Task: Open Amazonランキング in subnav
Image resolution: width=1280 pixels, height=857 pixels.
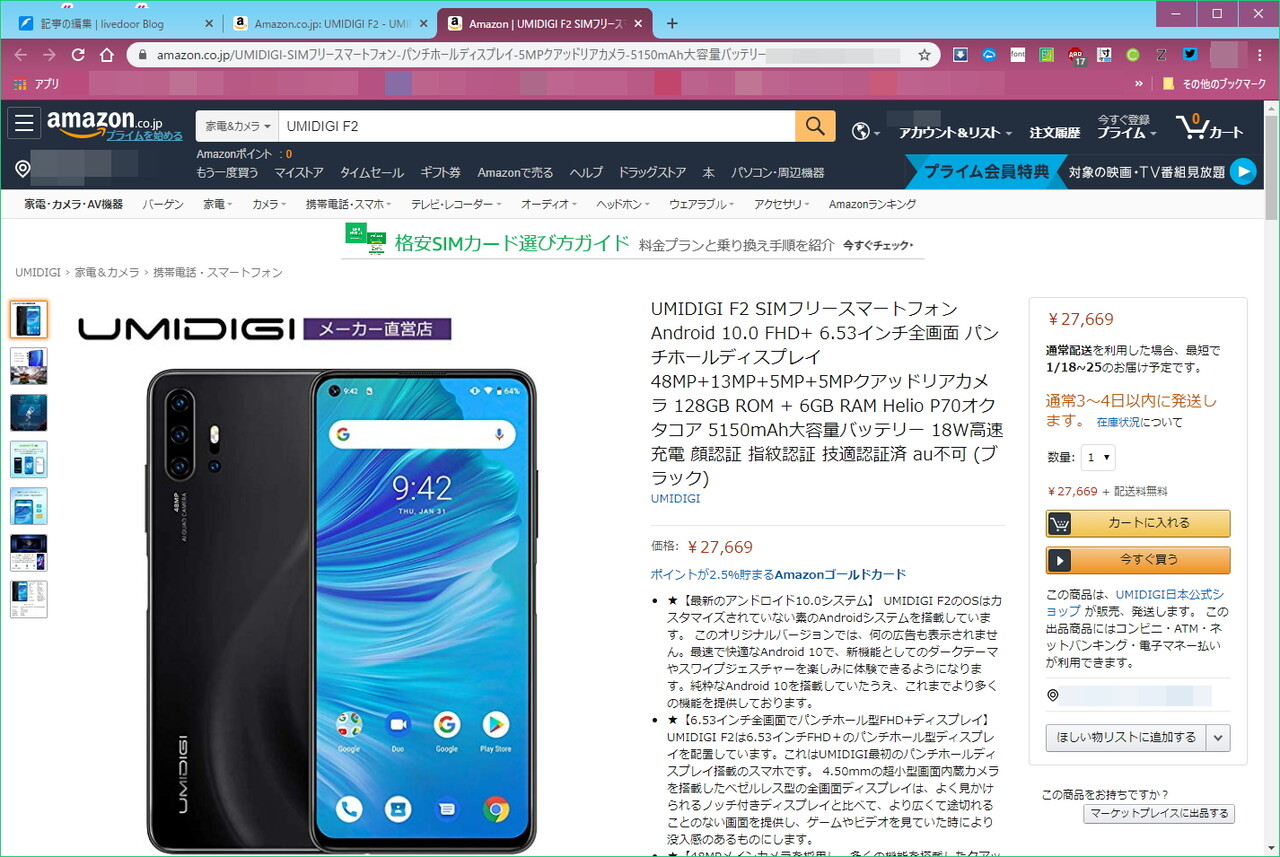Action: 872,204
